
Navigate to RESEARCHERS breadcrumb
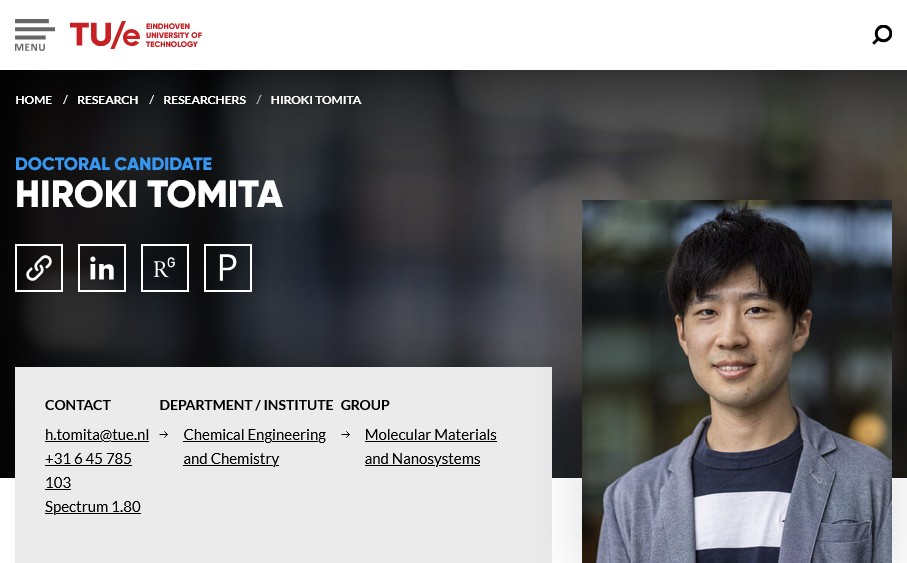(x=204, y=100)
